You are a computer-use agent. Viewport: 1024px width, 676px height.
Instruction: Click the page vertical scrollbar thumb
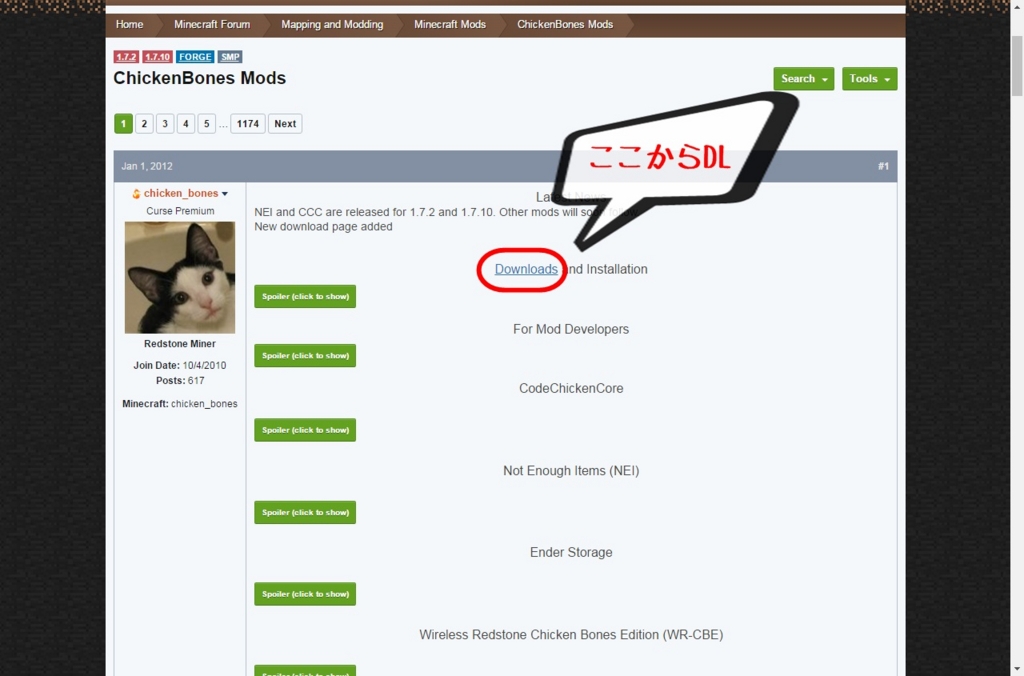tap(1017, 66)
